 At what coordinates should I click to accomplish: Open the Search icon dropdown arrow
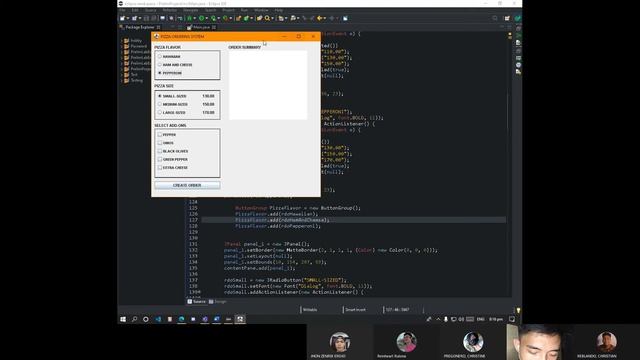272,18
